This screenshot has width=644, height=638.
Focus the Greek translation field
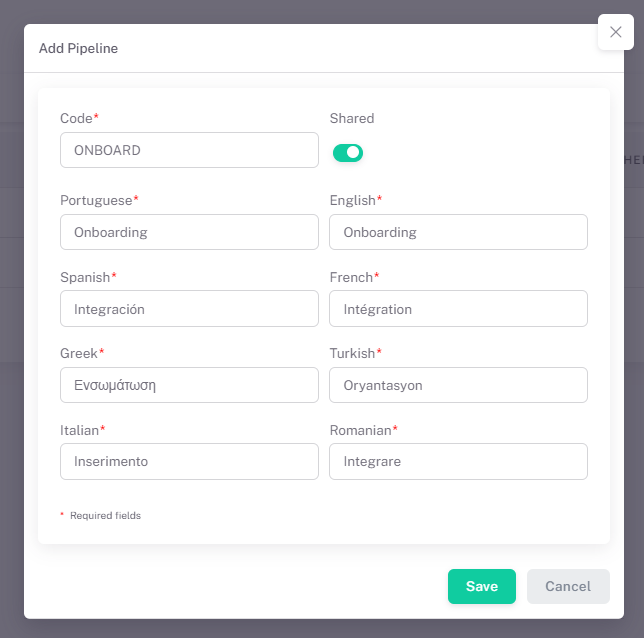(189, 385)
